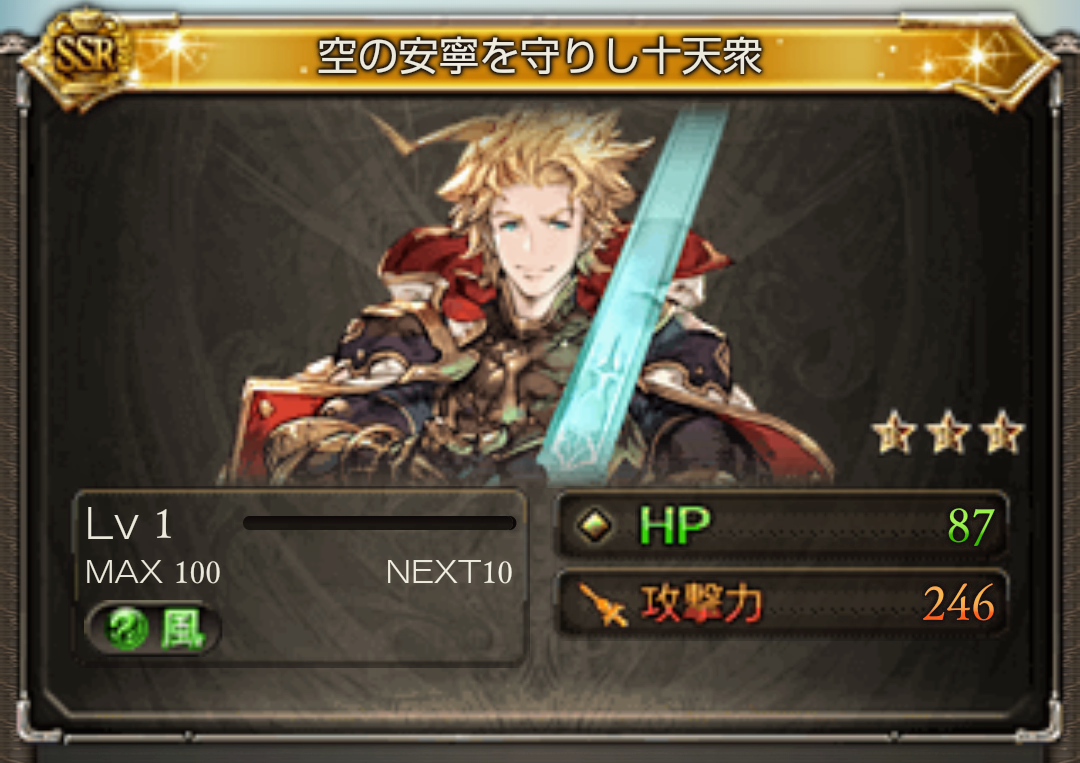The image size is (1080, 763).
Task: Click the MAX 100 level cap text
Action: click(x=153, y=572)
